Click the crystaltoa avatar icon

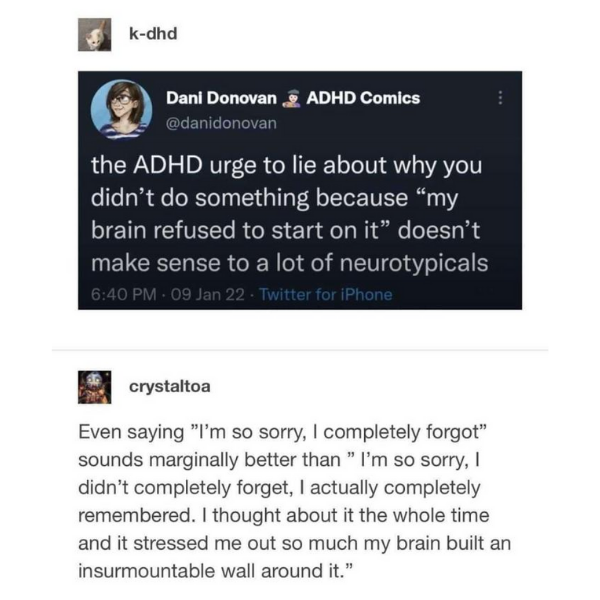tap(94, 387)
